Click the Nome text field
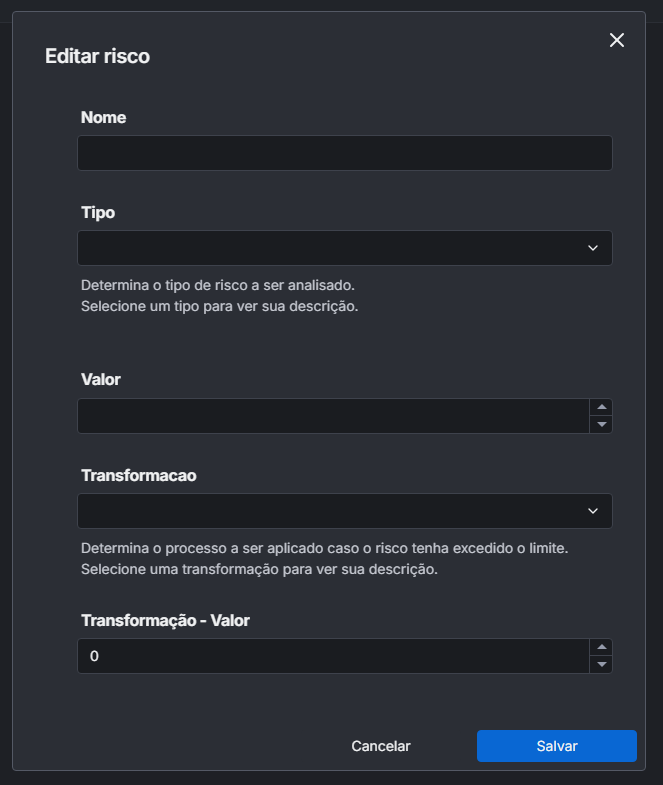663x785 pixels. [x=344, y=153]
